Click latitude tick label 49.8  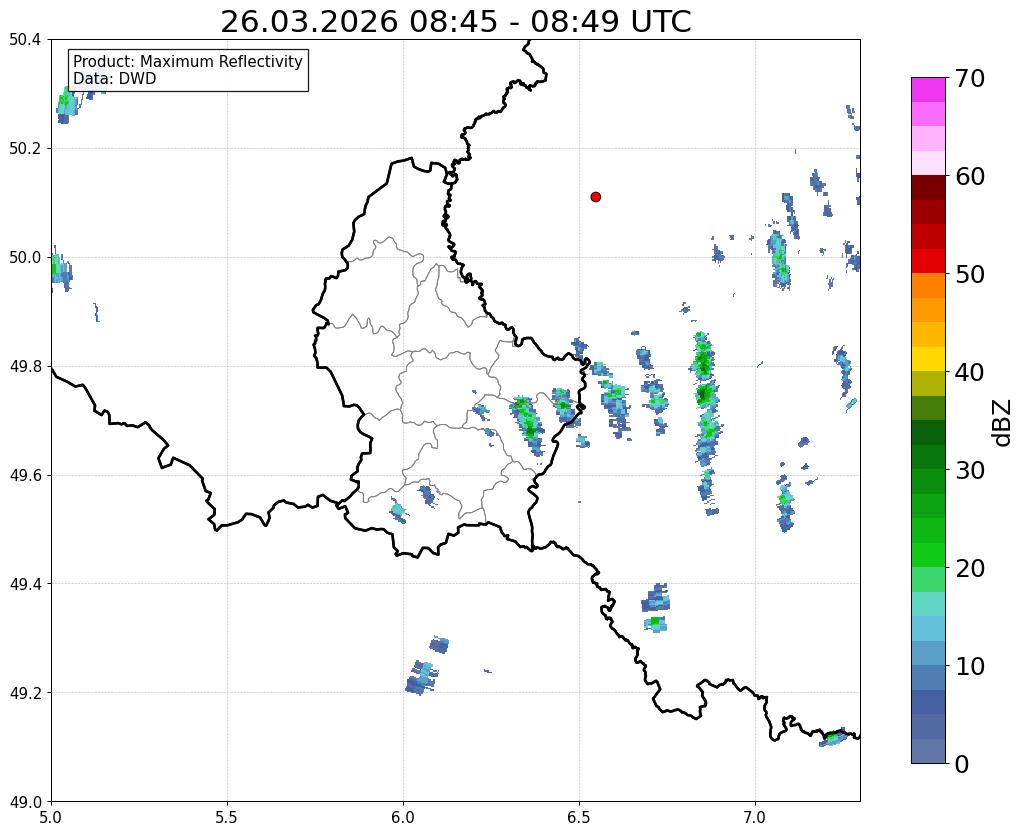pos(25,367)
